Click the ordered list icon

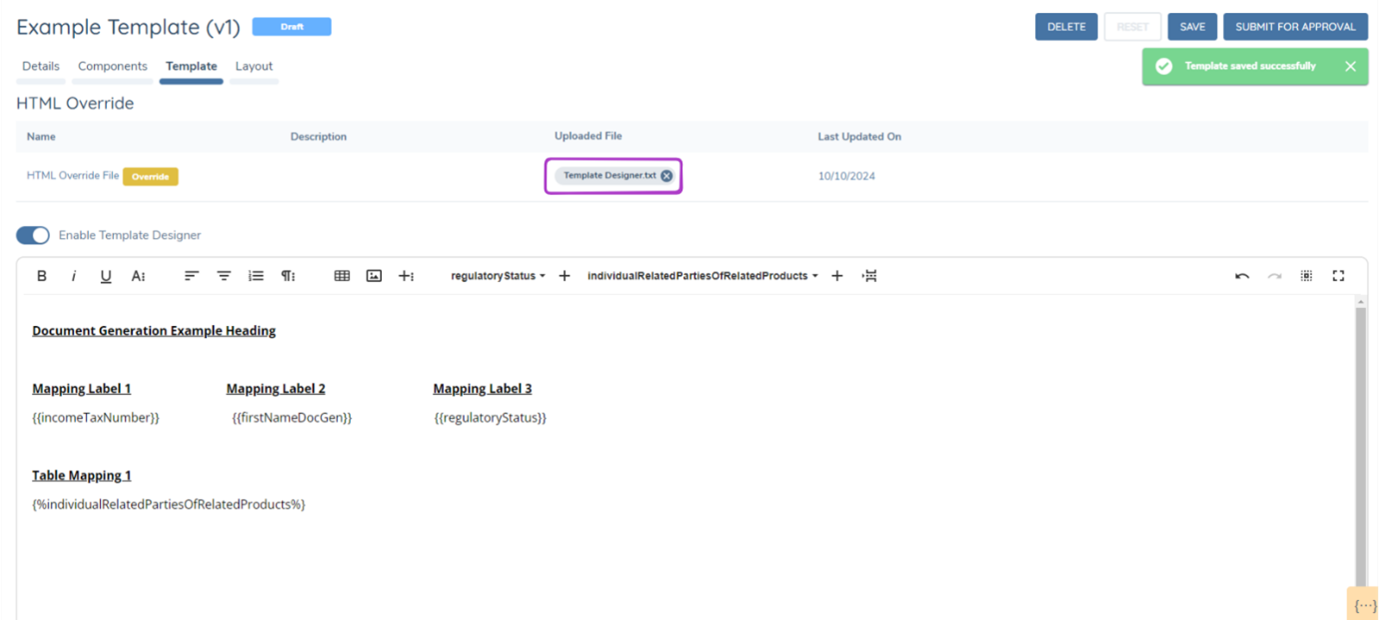pyautogui.click(x=256, y=276)
